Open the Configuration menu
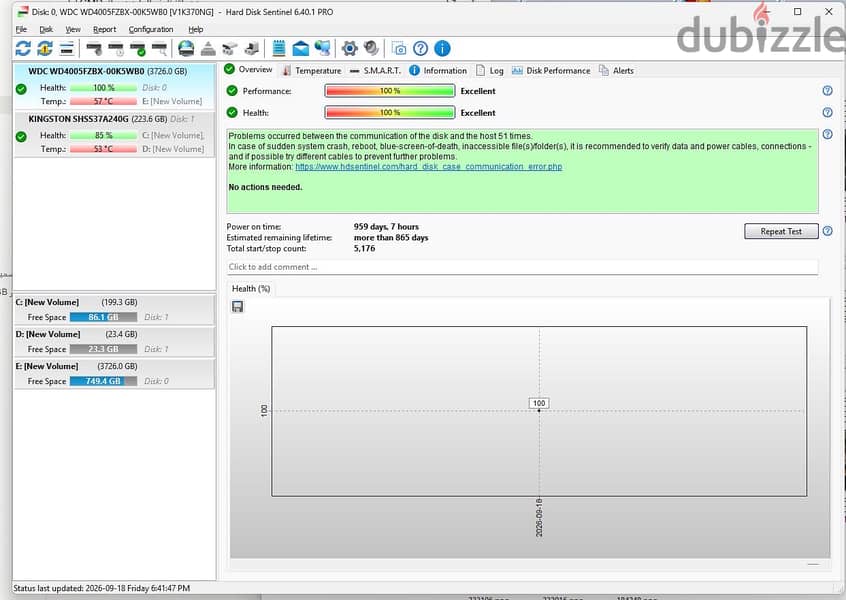Screen dimensions: 846x600 151,29
